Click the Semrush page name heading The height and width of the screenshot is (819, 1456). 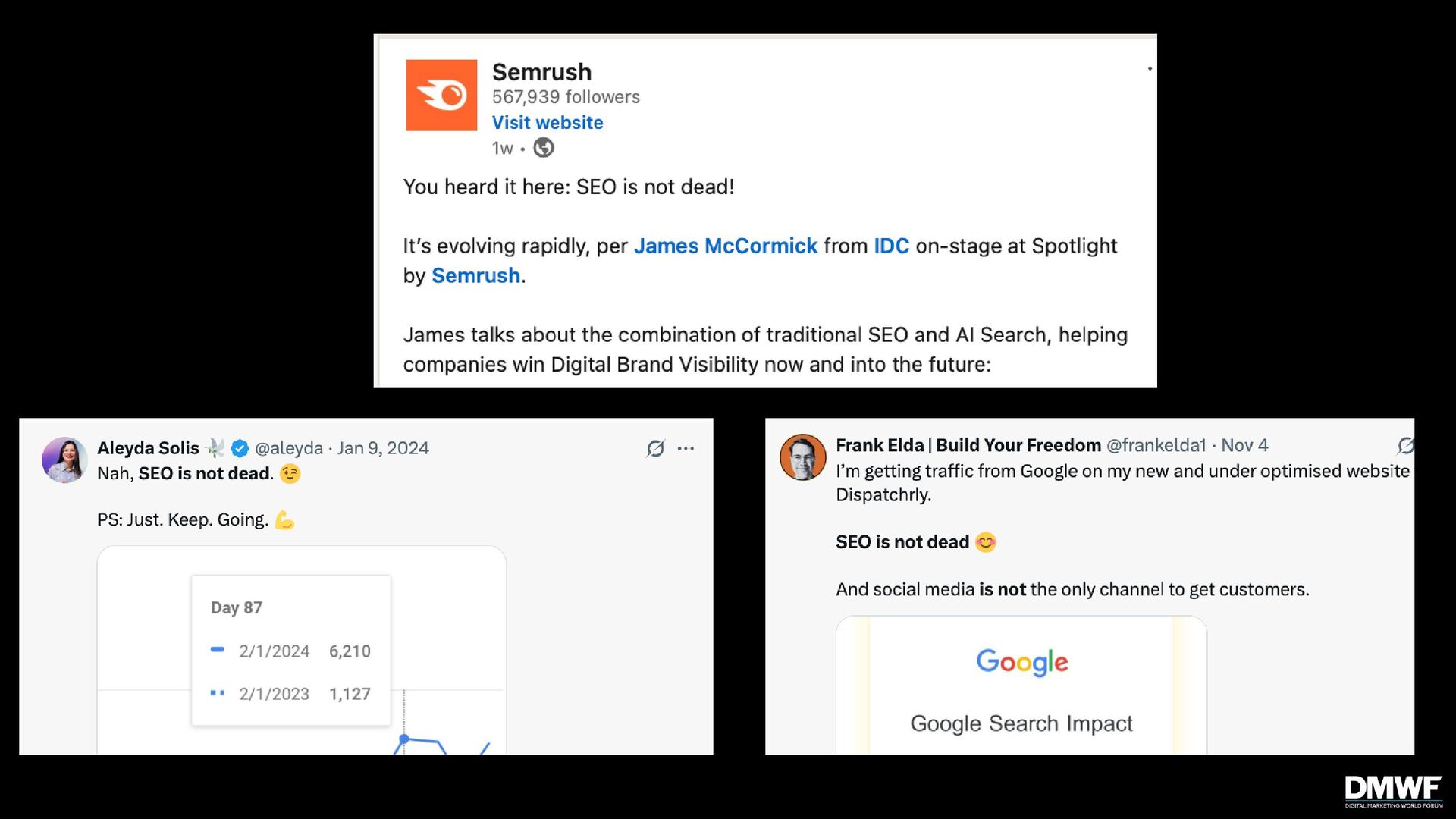point(541,72)
